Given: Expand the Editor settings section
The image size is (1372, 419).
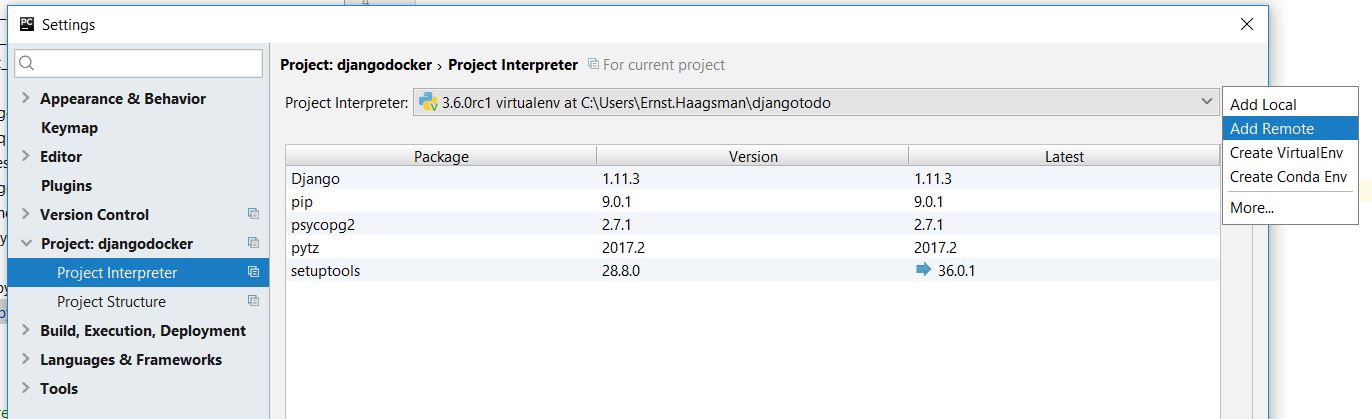Looking at the screenshot, I should tap(26, 156).
